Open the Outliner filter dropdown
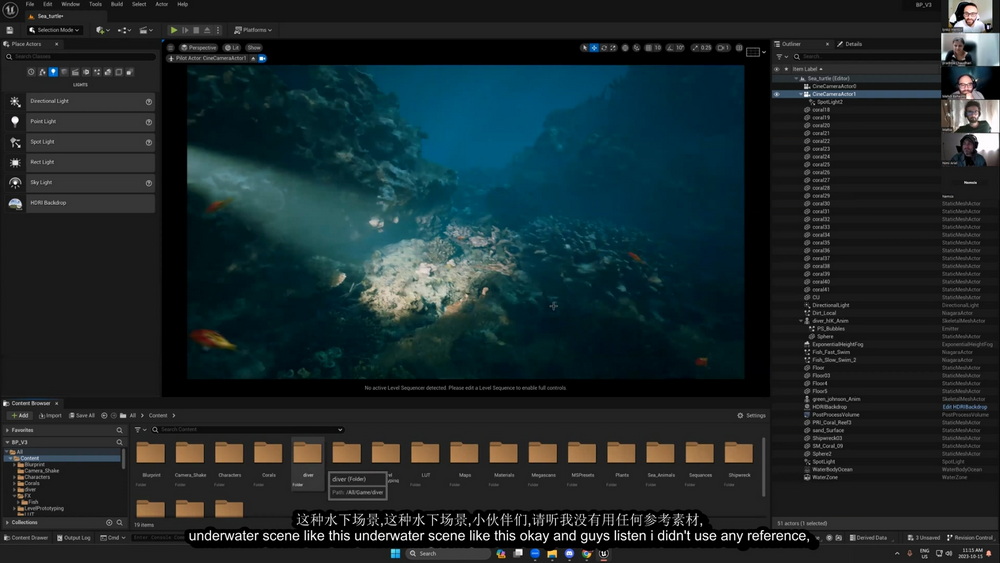 point(781,57)
